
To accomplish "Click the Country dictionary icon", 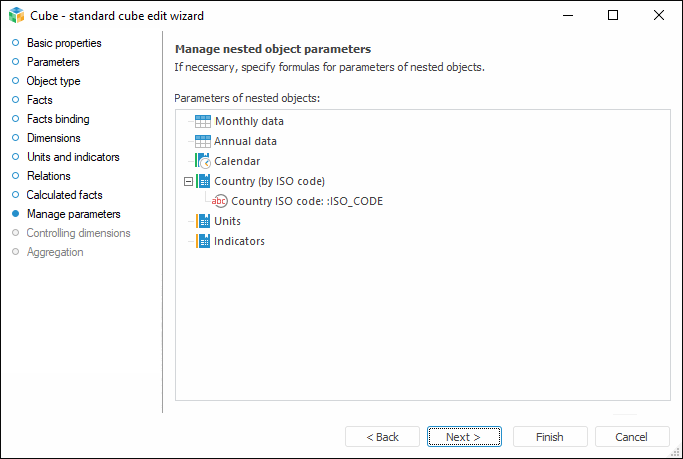I will pos(203,181).
